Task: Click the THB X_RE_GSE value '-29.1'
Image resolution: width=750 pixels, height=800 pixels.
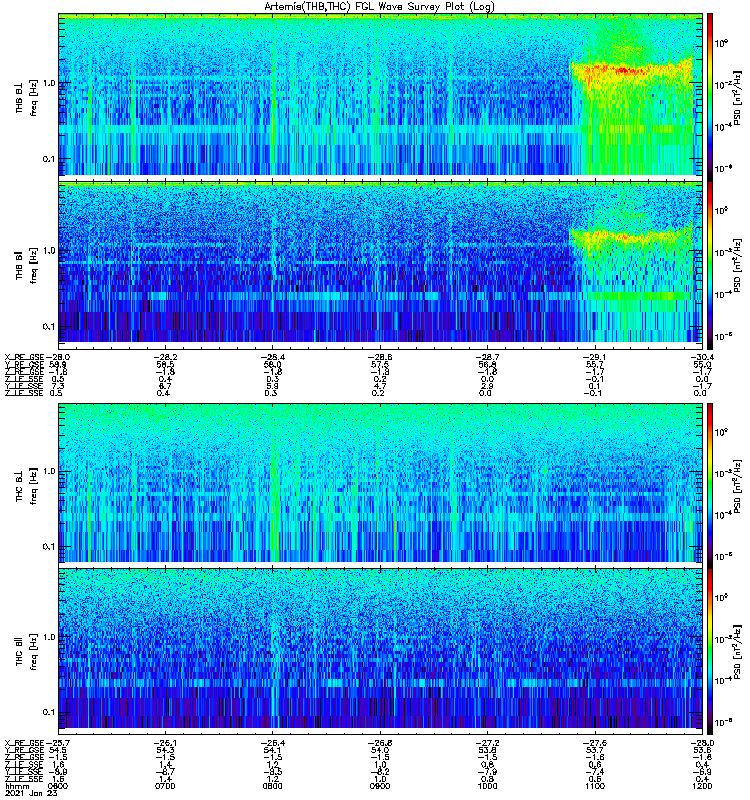Action: pos(594,357)
